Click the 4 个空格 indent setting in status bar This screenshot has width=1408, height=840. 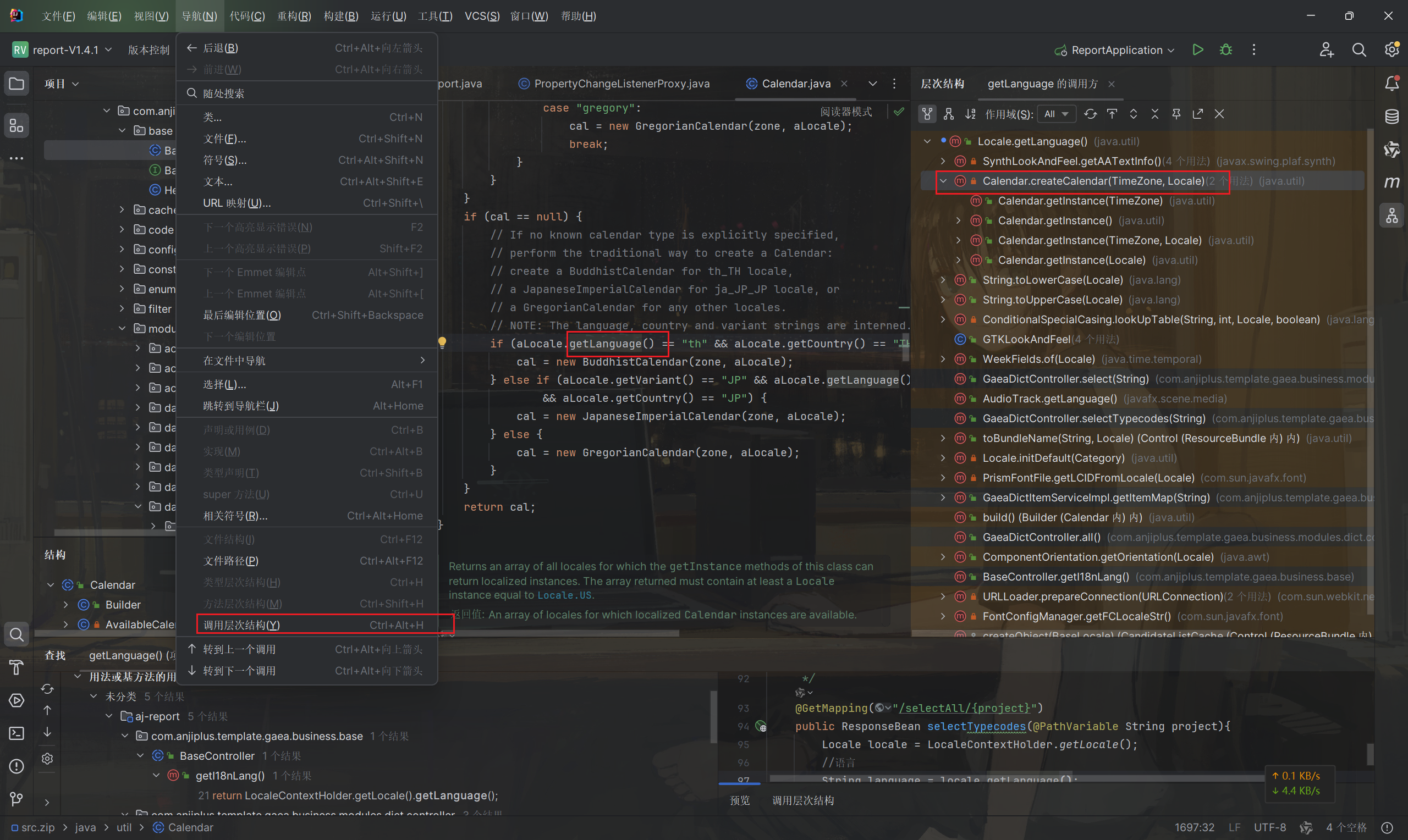(1346, 827)
